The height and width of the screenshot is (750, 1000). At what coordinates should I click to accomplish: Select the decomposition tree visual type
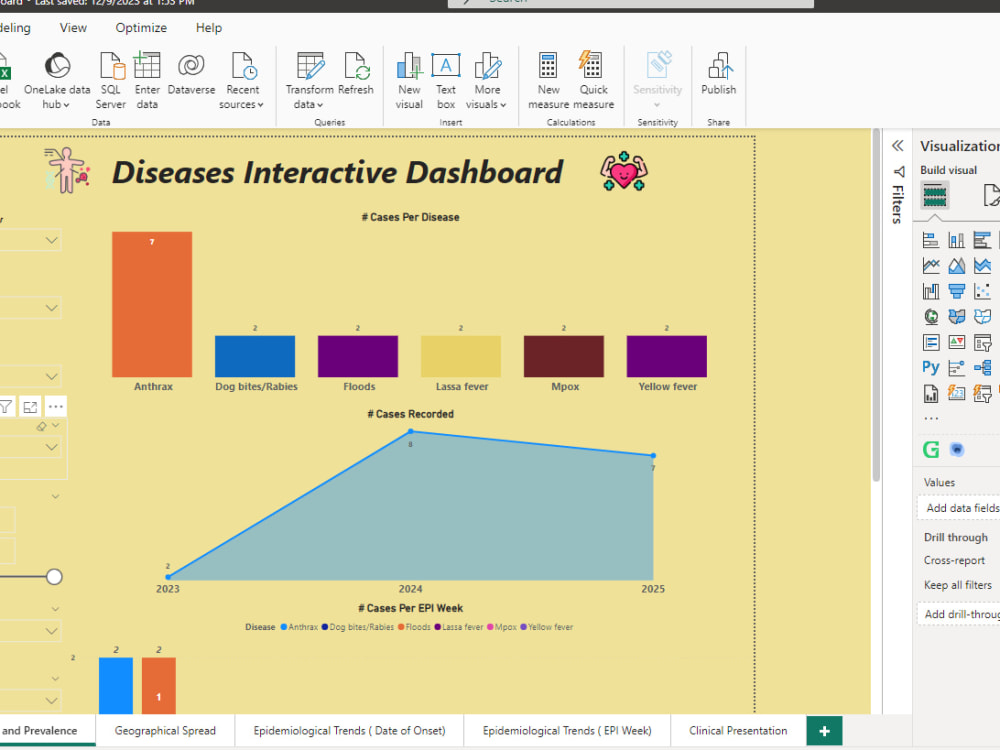[982, 368]
